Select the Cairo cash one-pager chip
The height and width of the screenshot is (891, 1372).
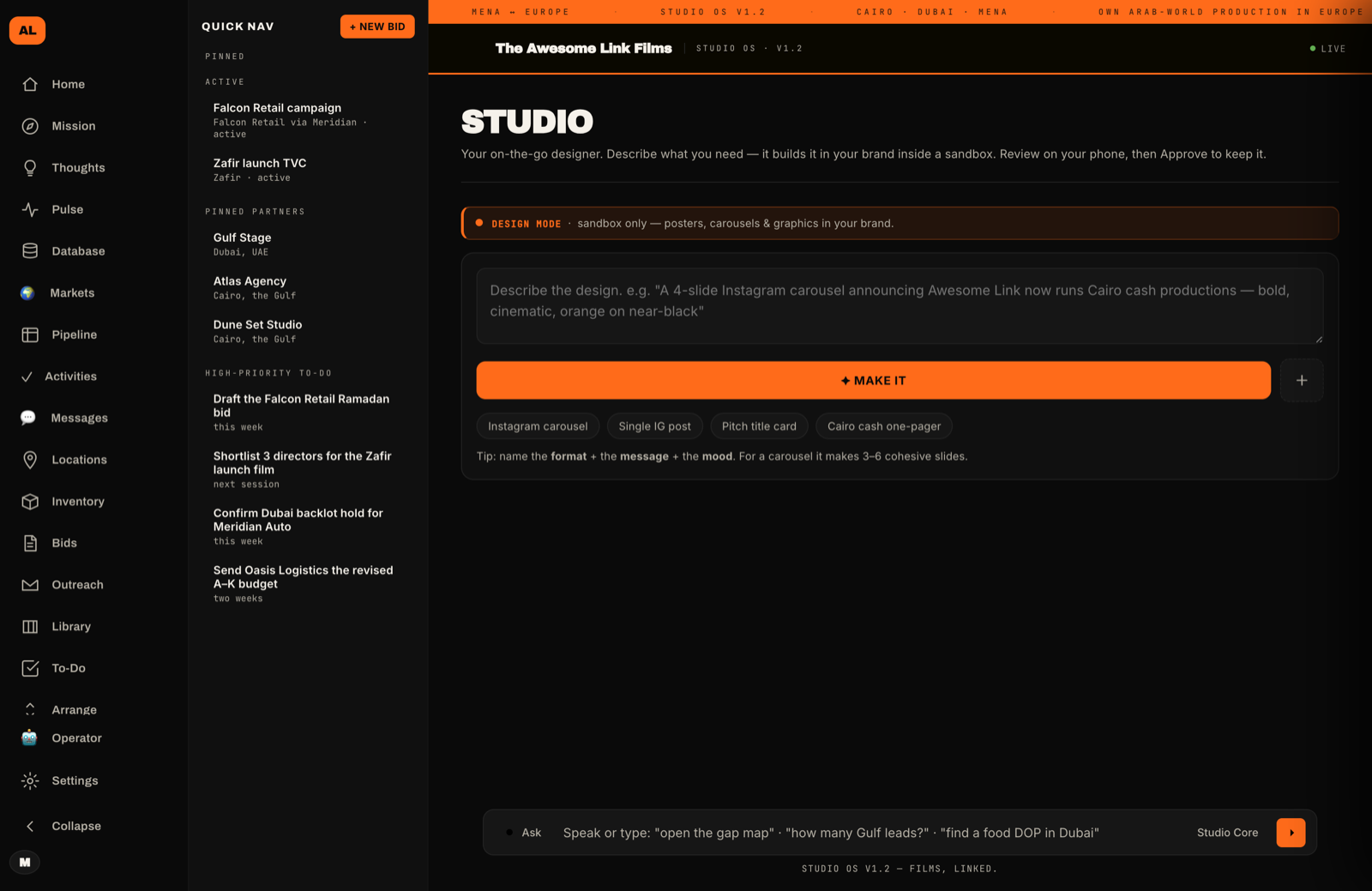(x=884, y=426)
